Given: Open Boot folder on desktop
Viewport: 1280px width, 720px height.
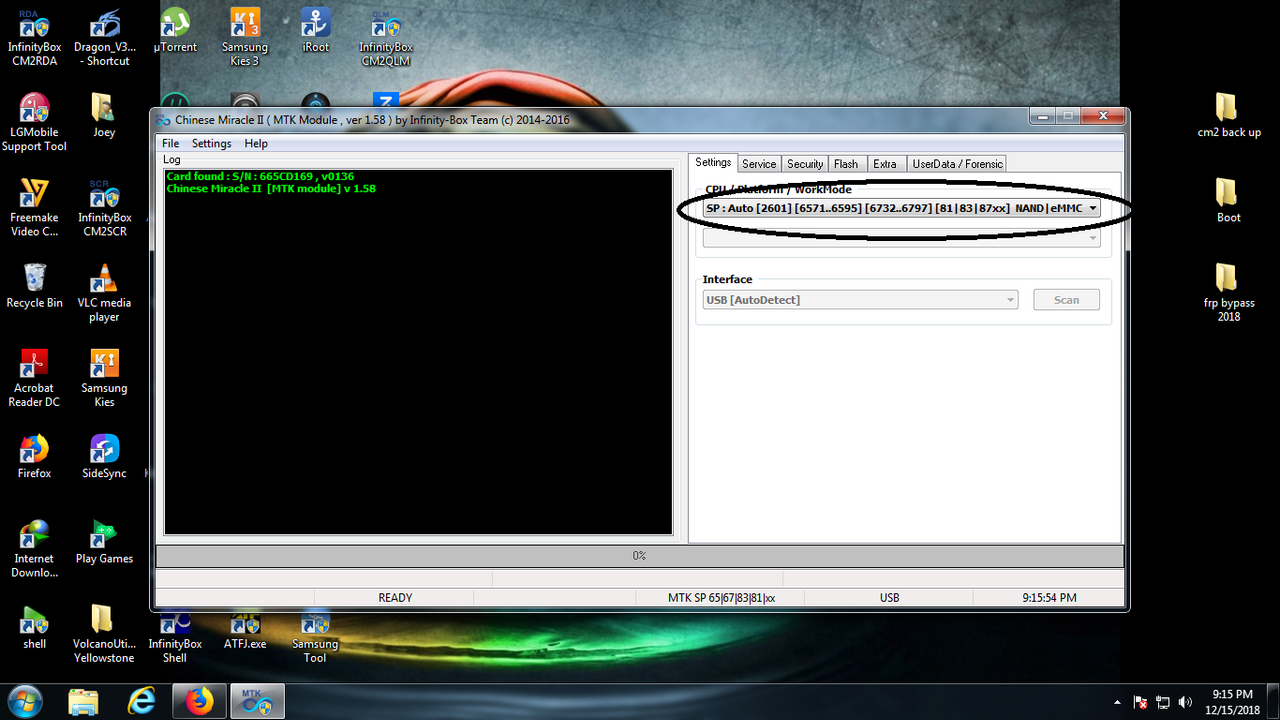Looking at the screenshot, I should click(x=1229, y=200).
